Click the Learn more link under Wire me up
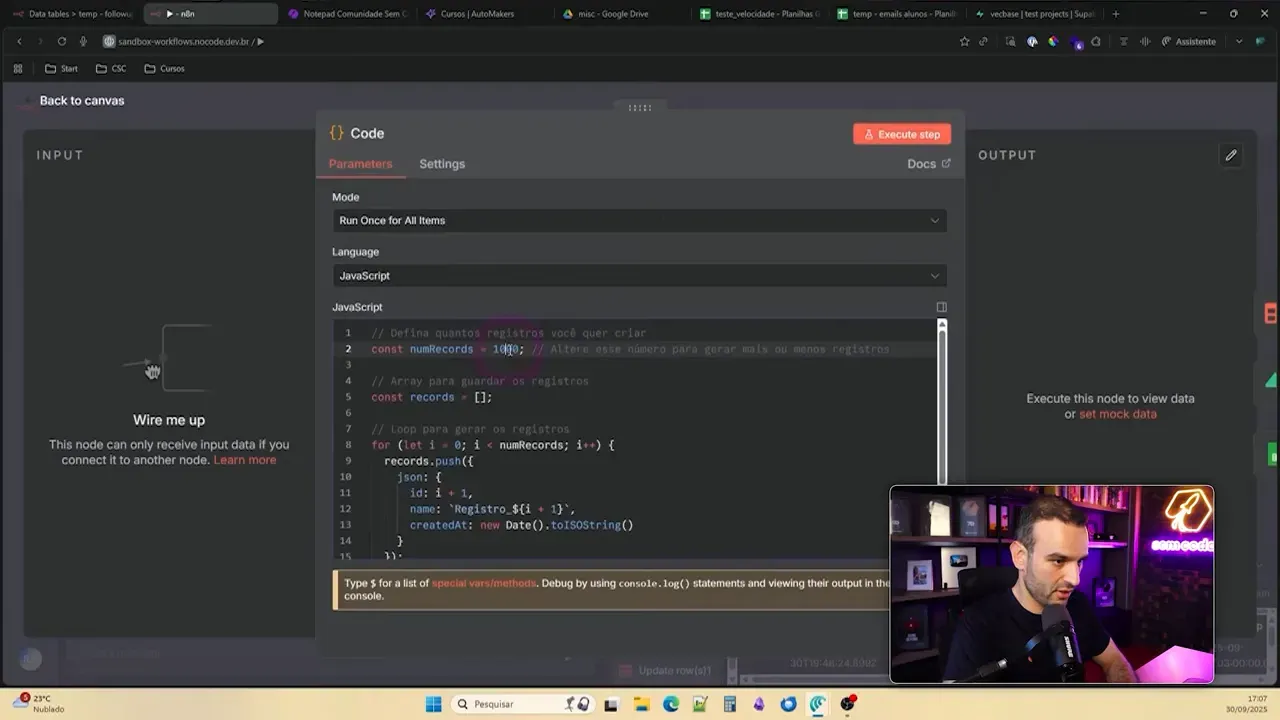 point(244,459)
